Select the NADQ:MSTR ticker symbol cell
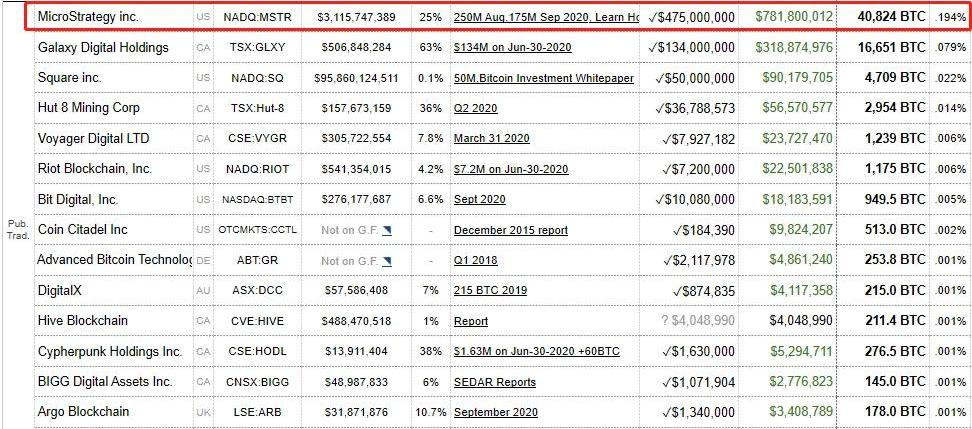 click(x=258, y=18)
